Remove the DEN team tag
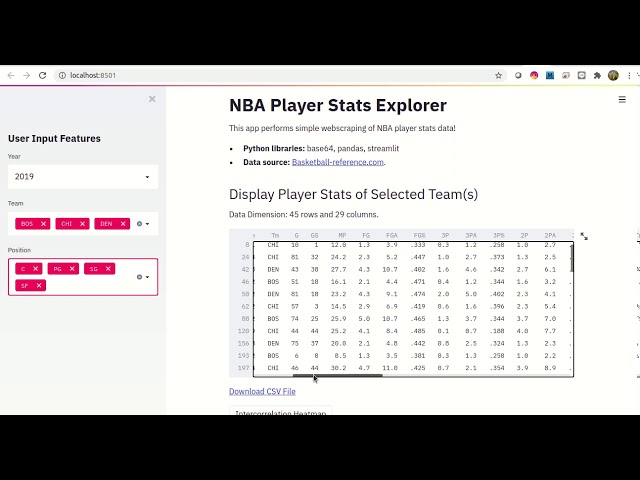 pyautogui.click(x=123, y=224)
